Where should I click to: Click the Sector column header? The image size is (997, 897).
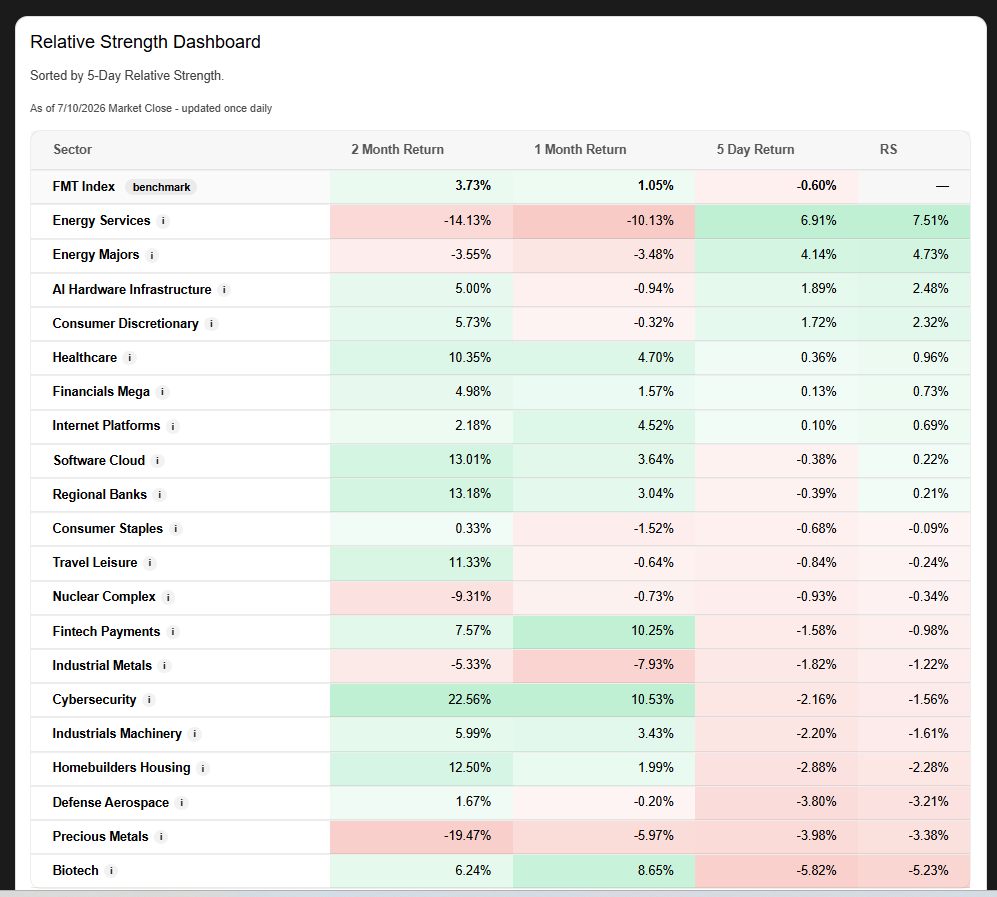tap(72, 149)
